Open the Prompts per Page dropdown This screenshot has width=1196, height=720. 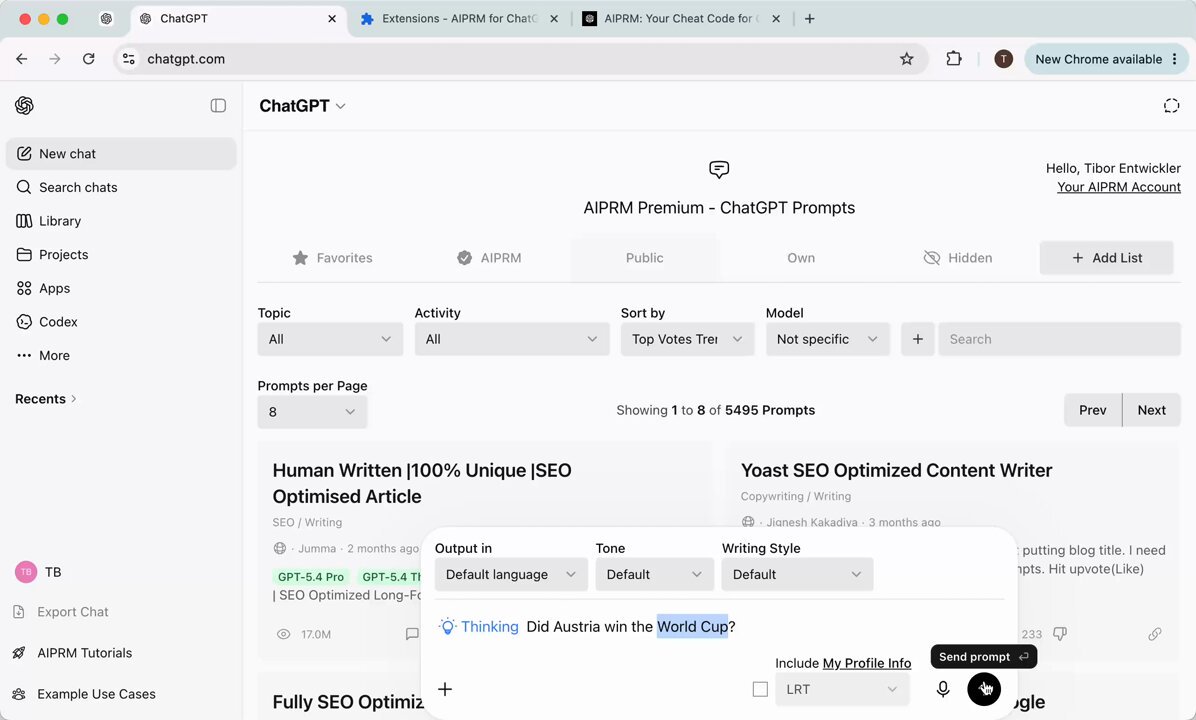pos(312,411)
